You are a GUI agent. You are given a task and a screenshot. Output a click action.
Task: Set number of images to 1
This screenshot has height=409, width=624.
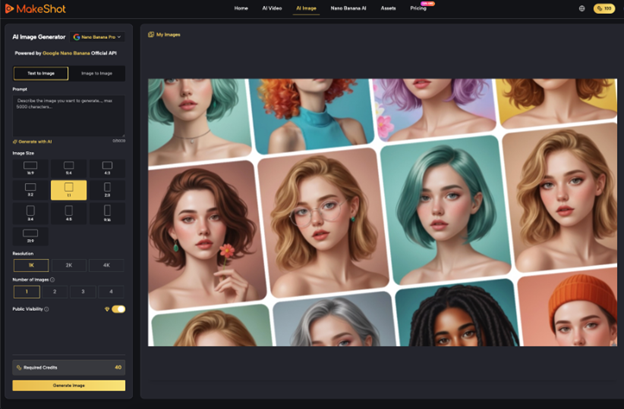pos(27,292)
